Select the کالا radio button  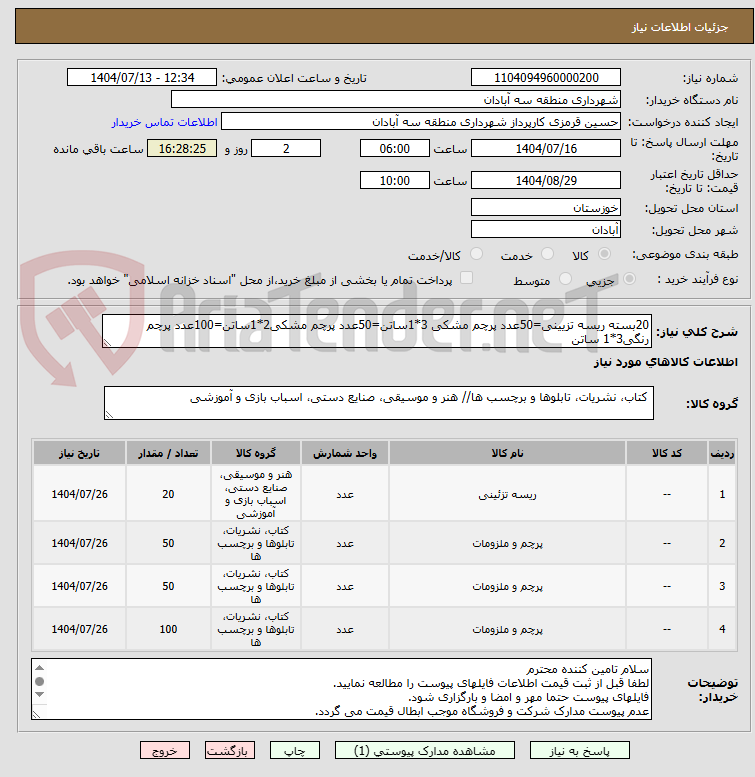point(604,254)
